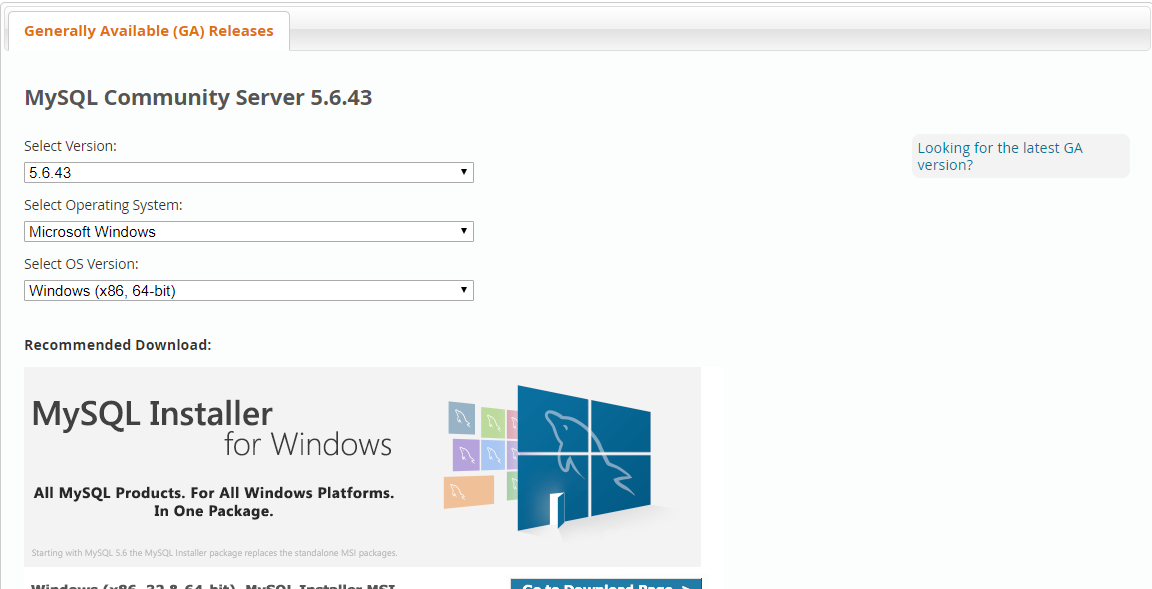Viewport: 1152px width, 589px height.
Task: Click the orange dolphin tile in the banner
Action: 469,492
